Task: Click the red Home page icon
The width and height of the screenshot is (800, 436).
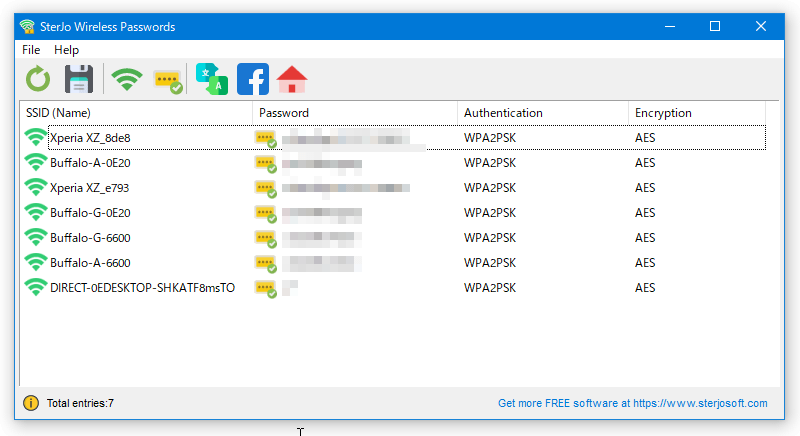Action: click(x=292, y=79)
